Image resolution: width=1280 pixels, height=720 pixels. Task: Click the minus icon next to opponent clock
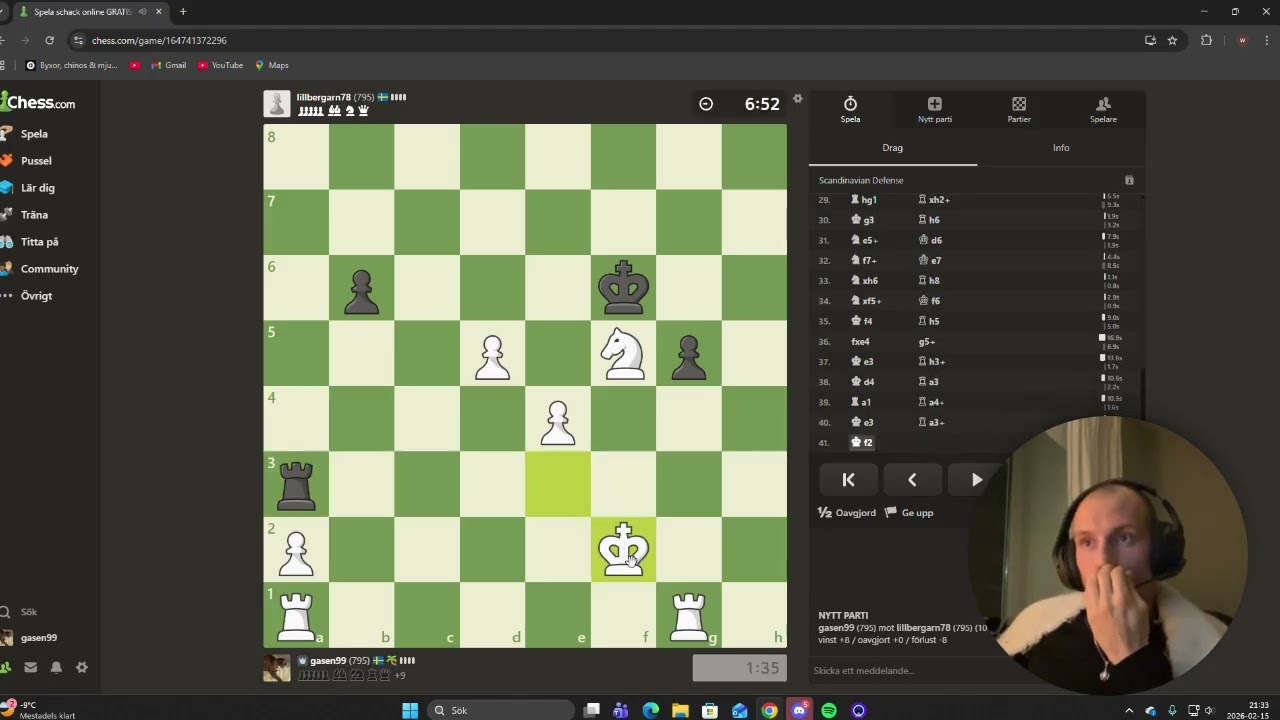coord(706,104)
